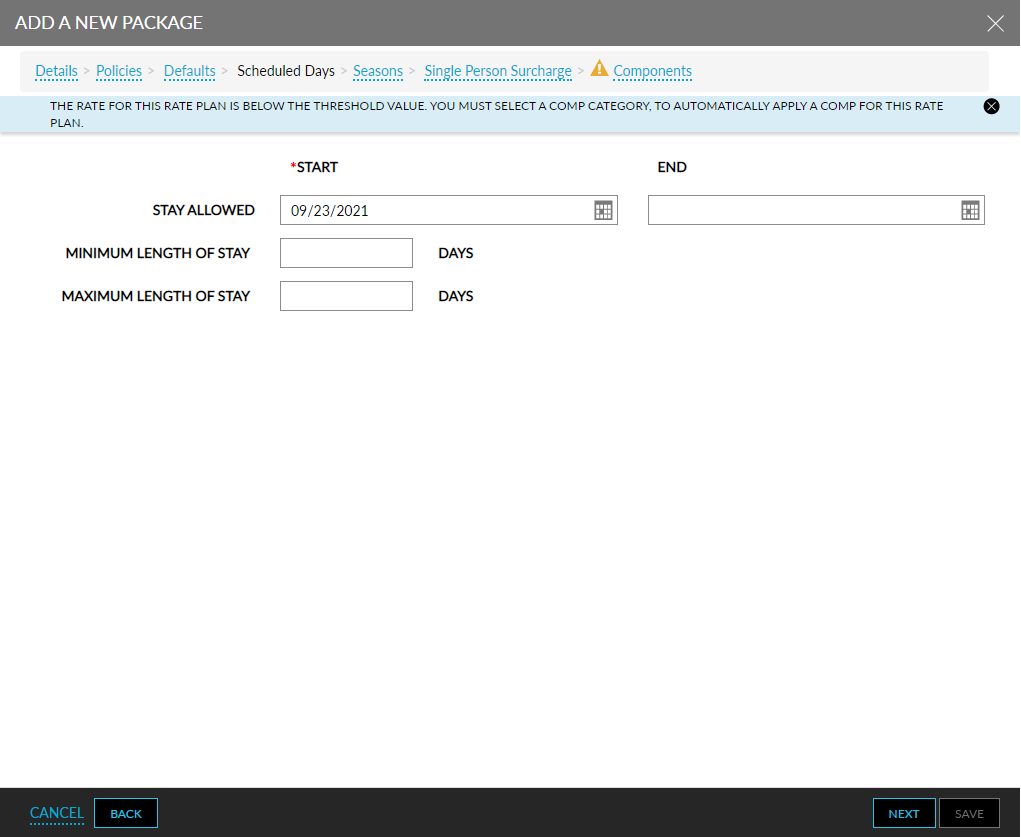Screen dimensions: 1021x837
Task: Dismiss the threshold warning banner
Action: (x=991, y=106)
